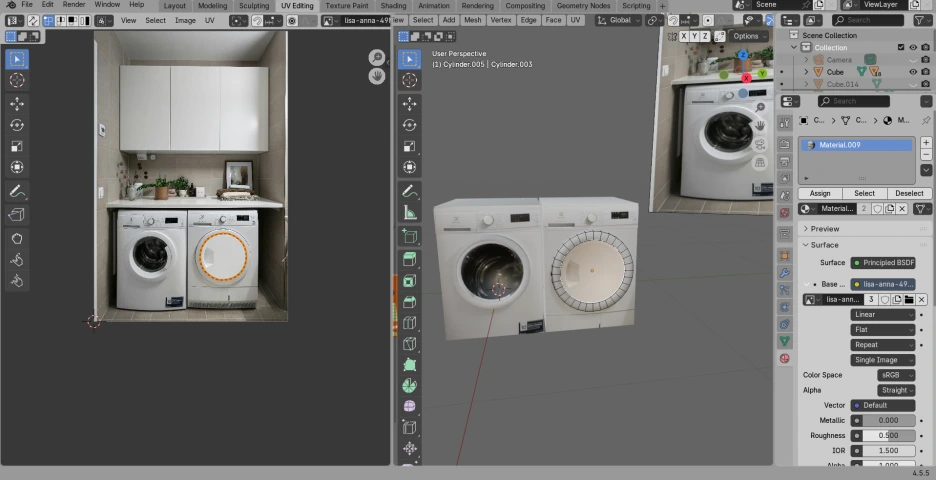Open the Render menu
The height and width of the screenshot is (480, 936).
coord(74,5)
